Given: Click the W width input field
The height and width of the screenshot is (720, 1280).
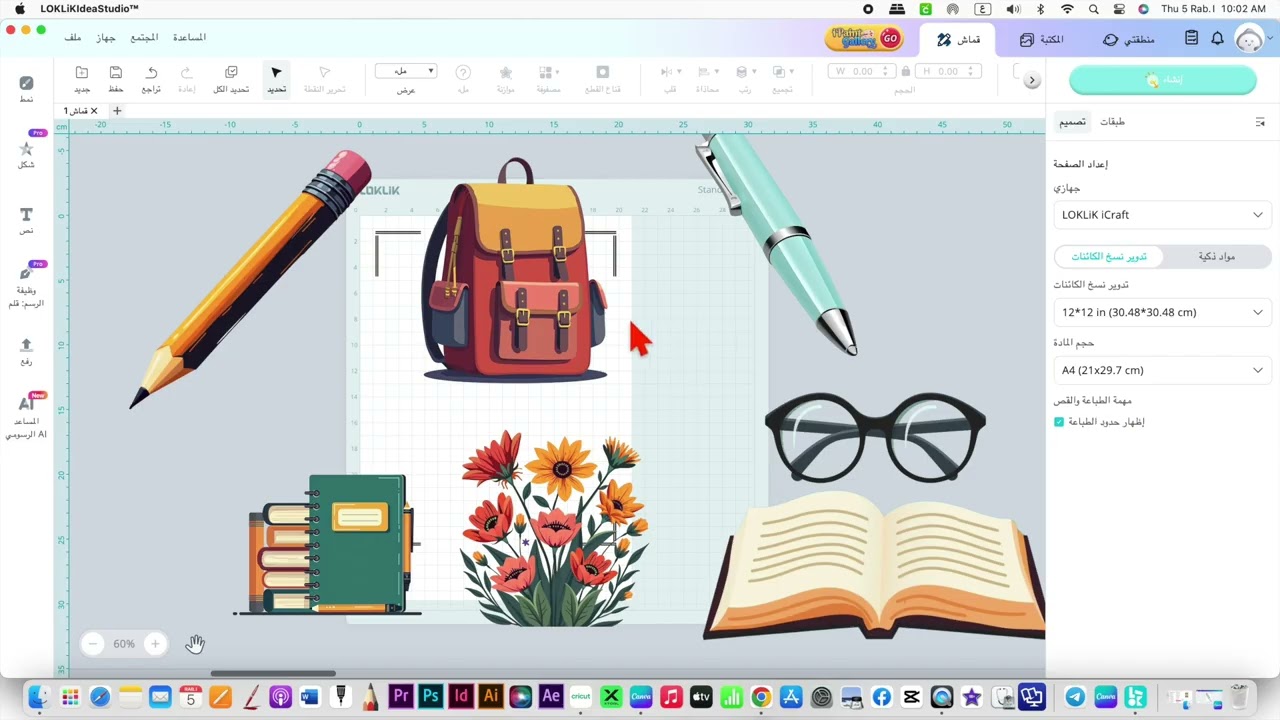Looking at the screenshot, I should [863, 71].
